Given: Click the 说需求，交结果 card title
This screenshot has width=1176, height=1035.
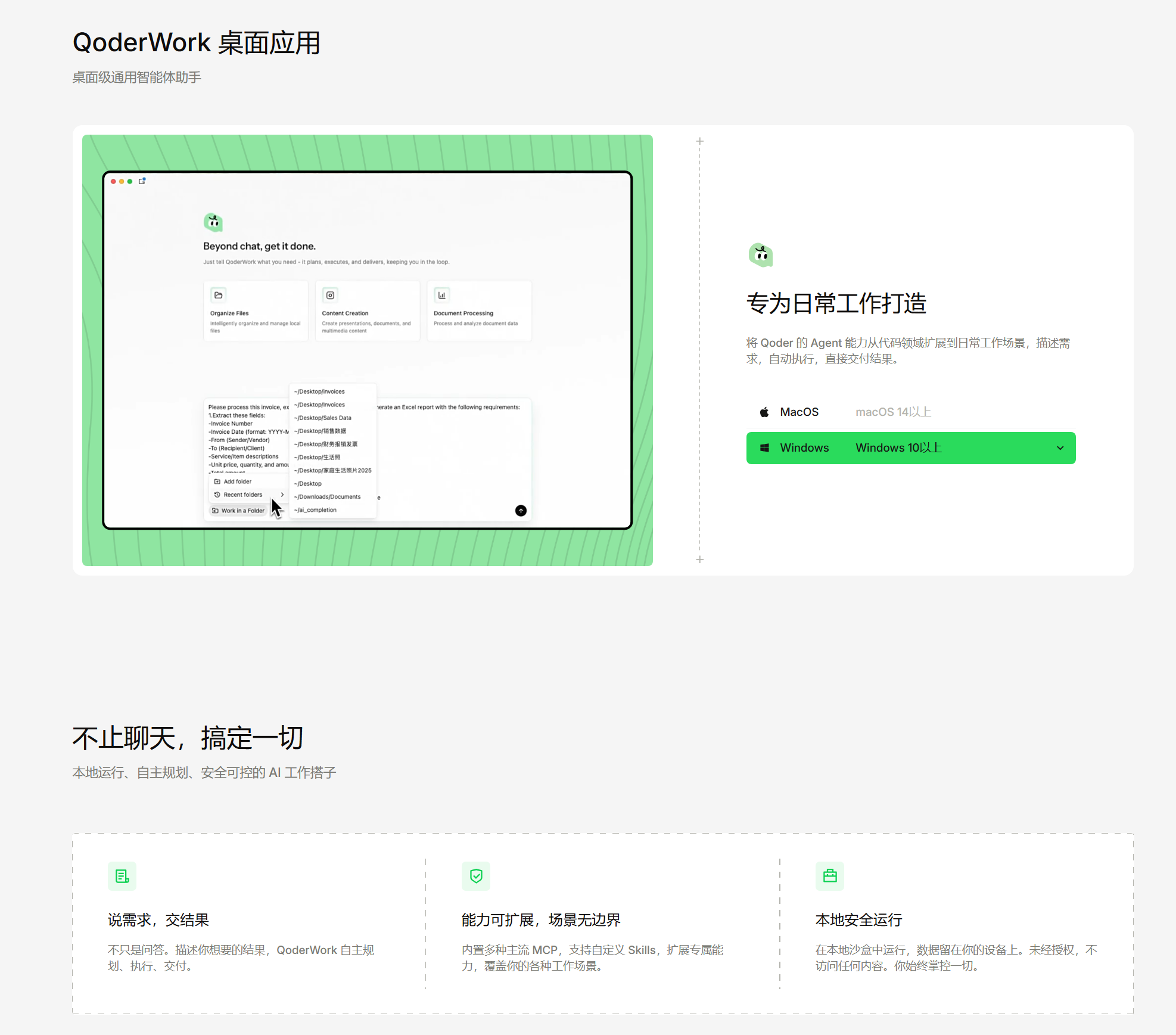Looking at the screenshot, I should click(x=158, y=920).
